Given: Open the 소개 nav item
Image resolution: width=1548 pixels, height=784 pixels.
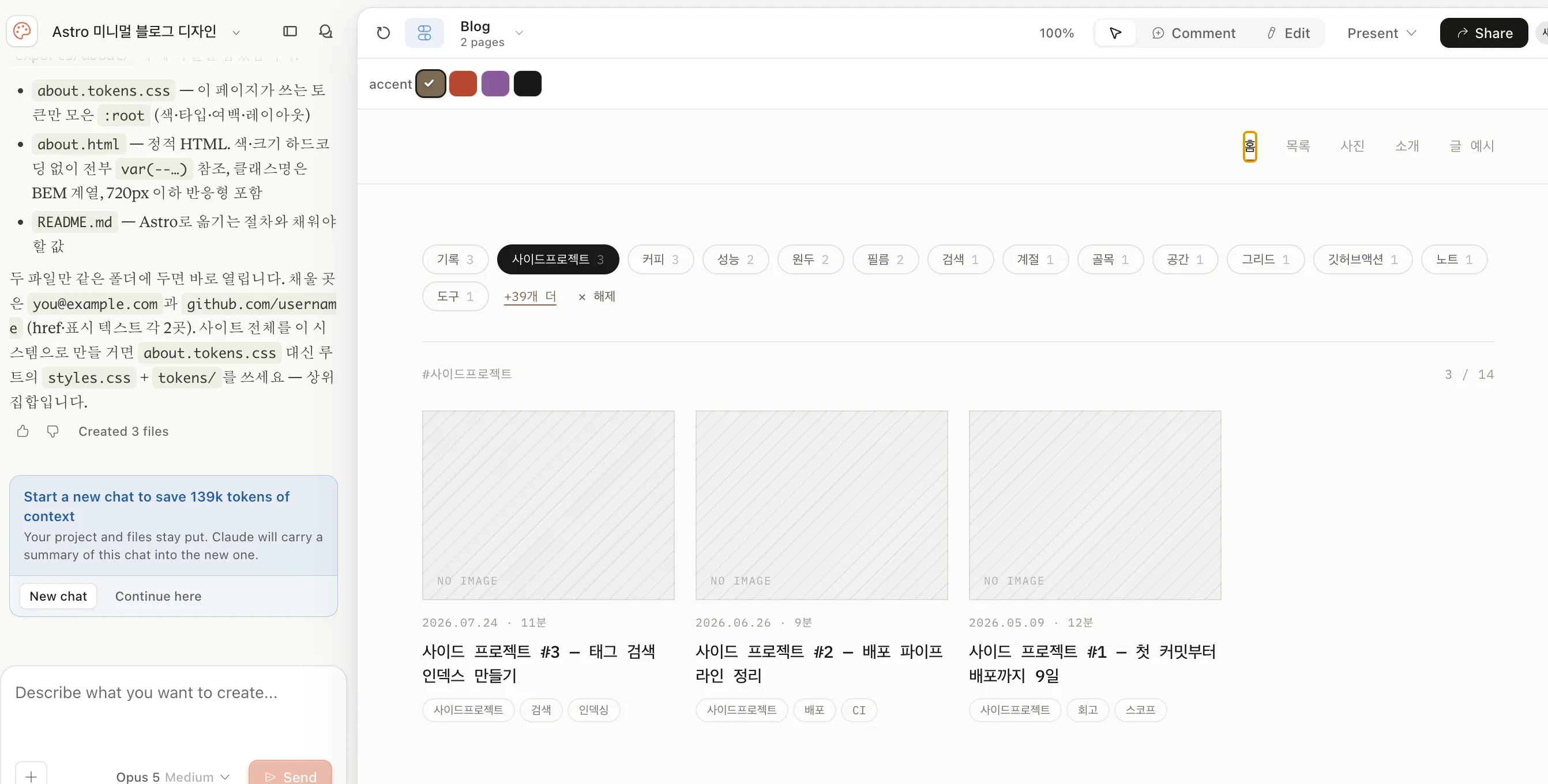Looking at the screenshot, I should [1406, 146].
